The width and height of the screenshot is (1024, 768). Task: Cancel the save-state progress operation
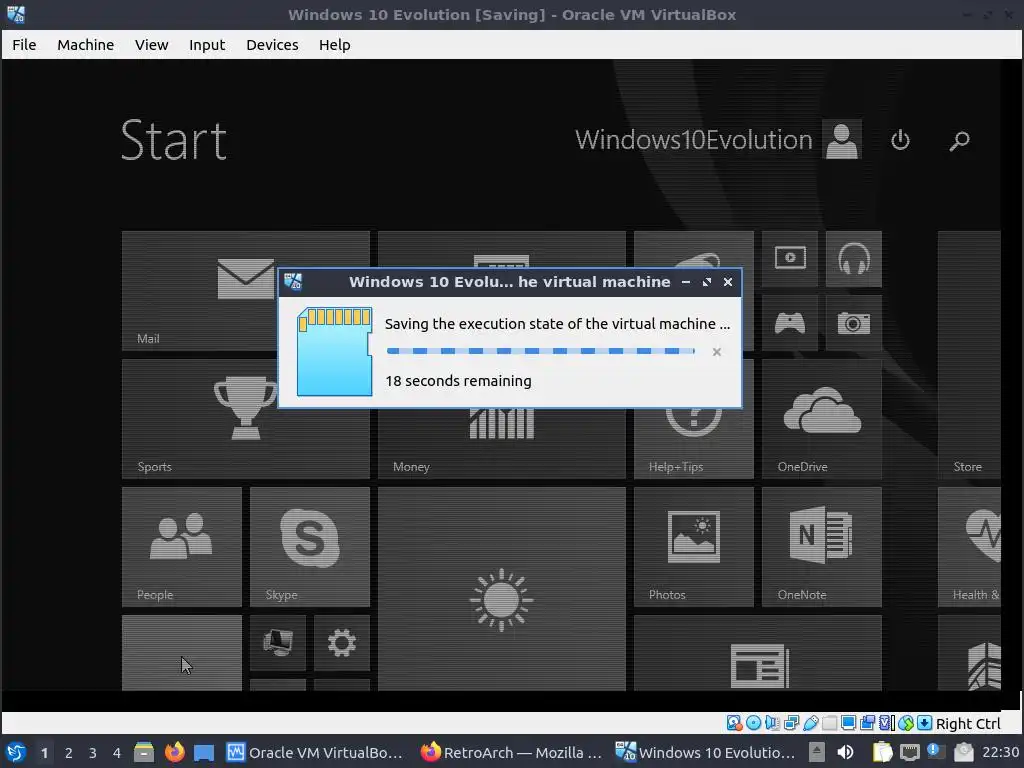coord(716,352)
